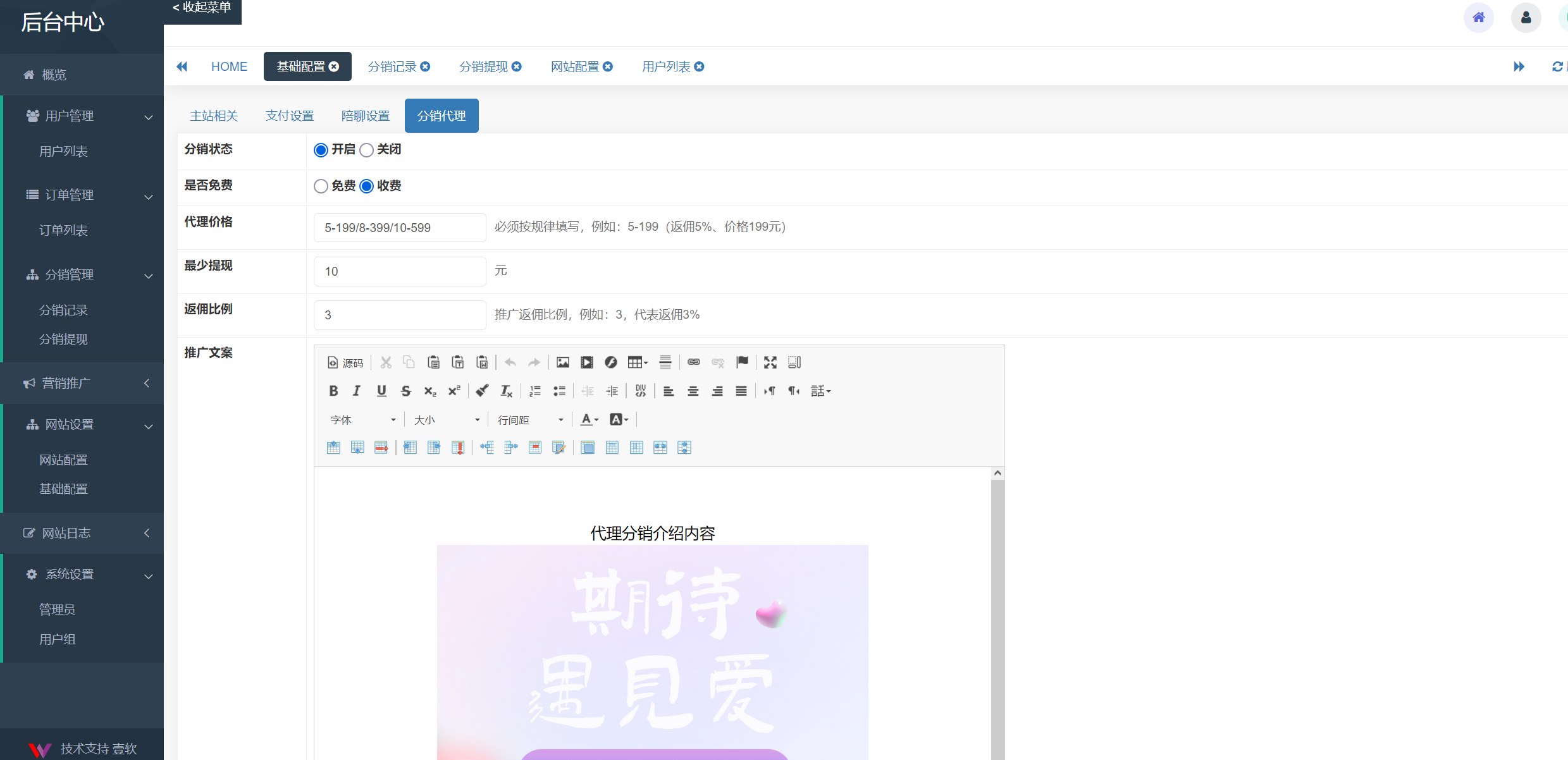This screenshot has height=760, width=1568.
Task: Open 订单列表 from the sidebar
Action: (63, 230)
